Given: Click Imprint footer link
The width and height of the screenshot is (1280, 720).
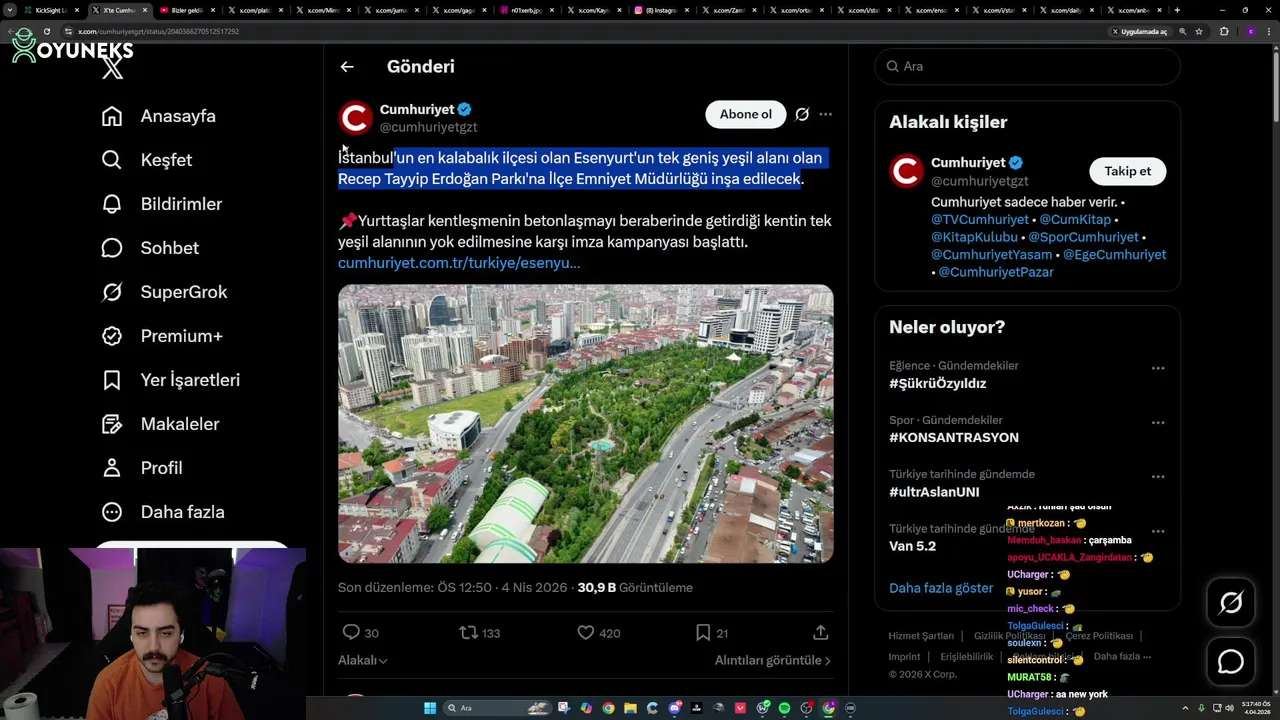Looking at the screenshot, I should (x=904, y=657).
